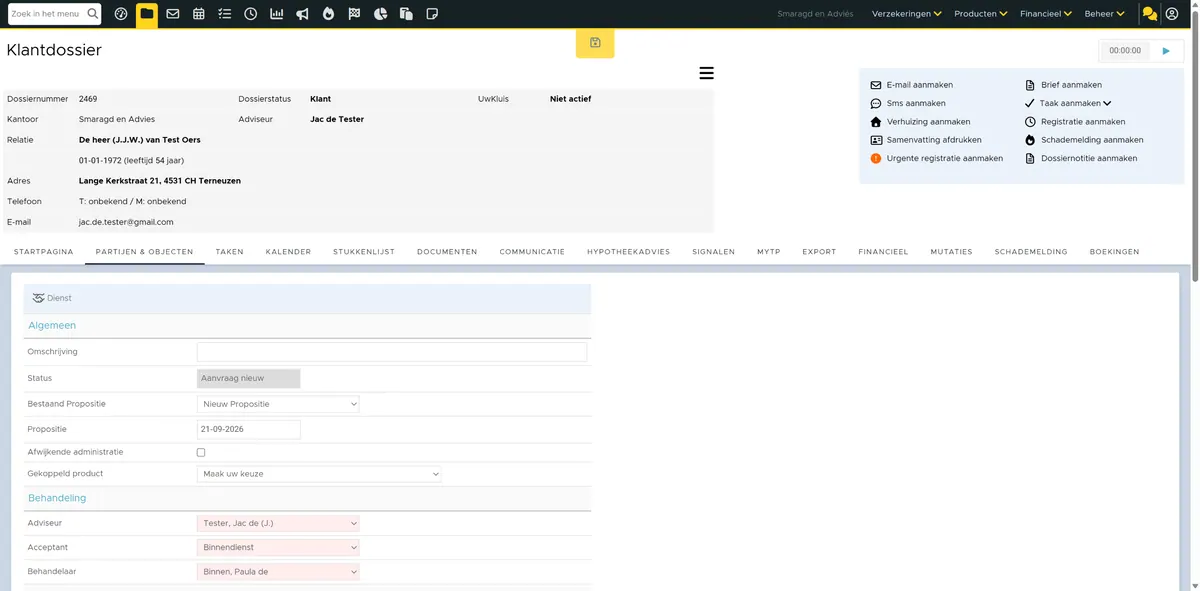This screenshot has width=1200, height=591.
Task: Toggle the Afwijkende administratie checkbox
Action: [x=201, y=453]
